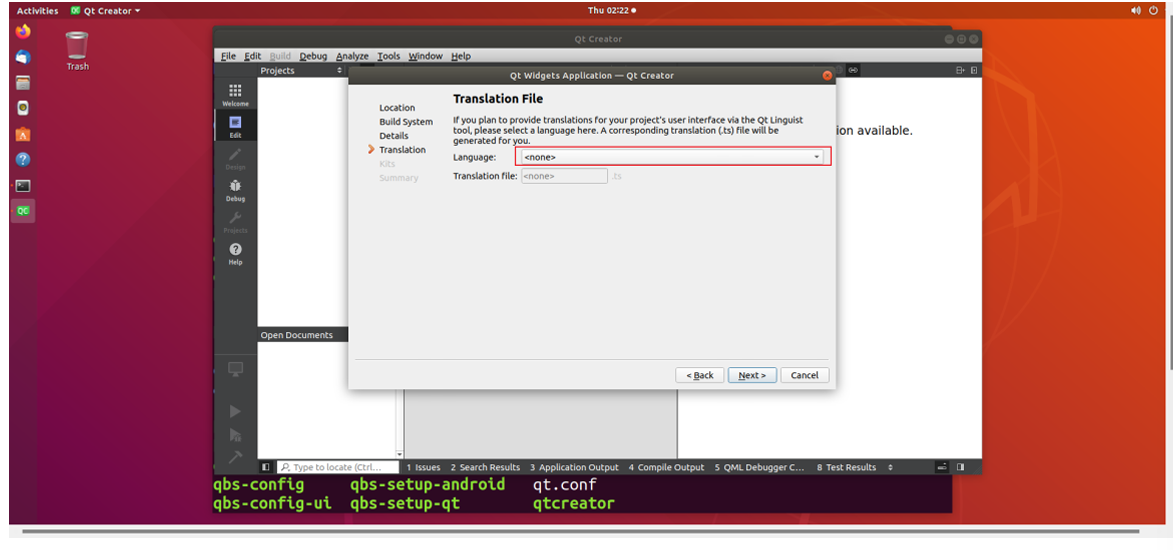
Task: Click the Type to locate field
Action: pyautogui.click(x=338, y=467)
